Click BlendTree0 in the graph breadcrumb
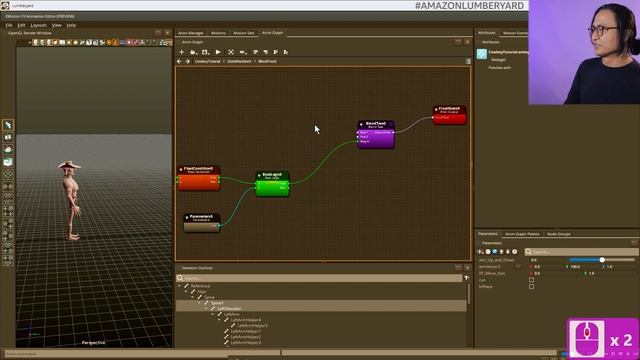The image size is (640, 360). click(267, 61)
